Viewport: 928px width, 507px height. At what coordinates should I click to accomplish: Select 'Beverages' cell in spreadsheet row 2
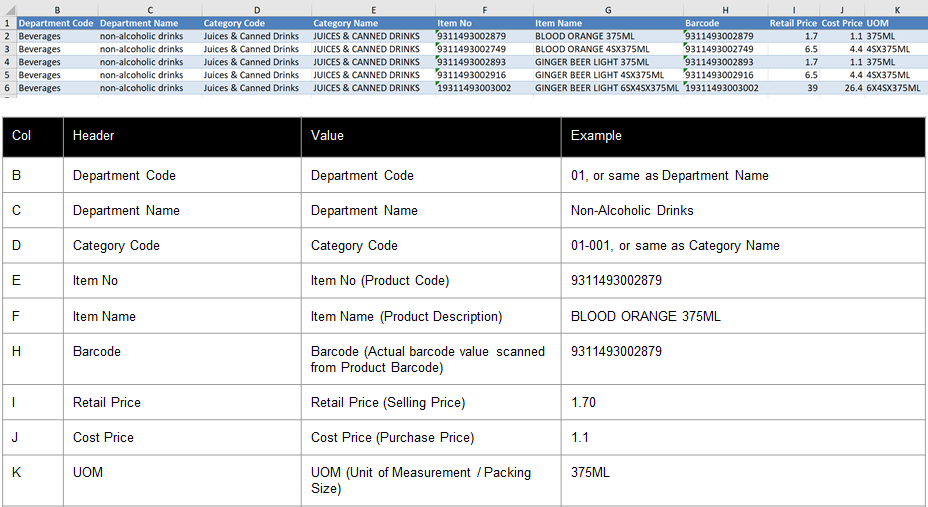[x=57, y=36]
